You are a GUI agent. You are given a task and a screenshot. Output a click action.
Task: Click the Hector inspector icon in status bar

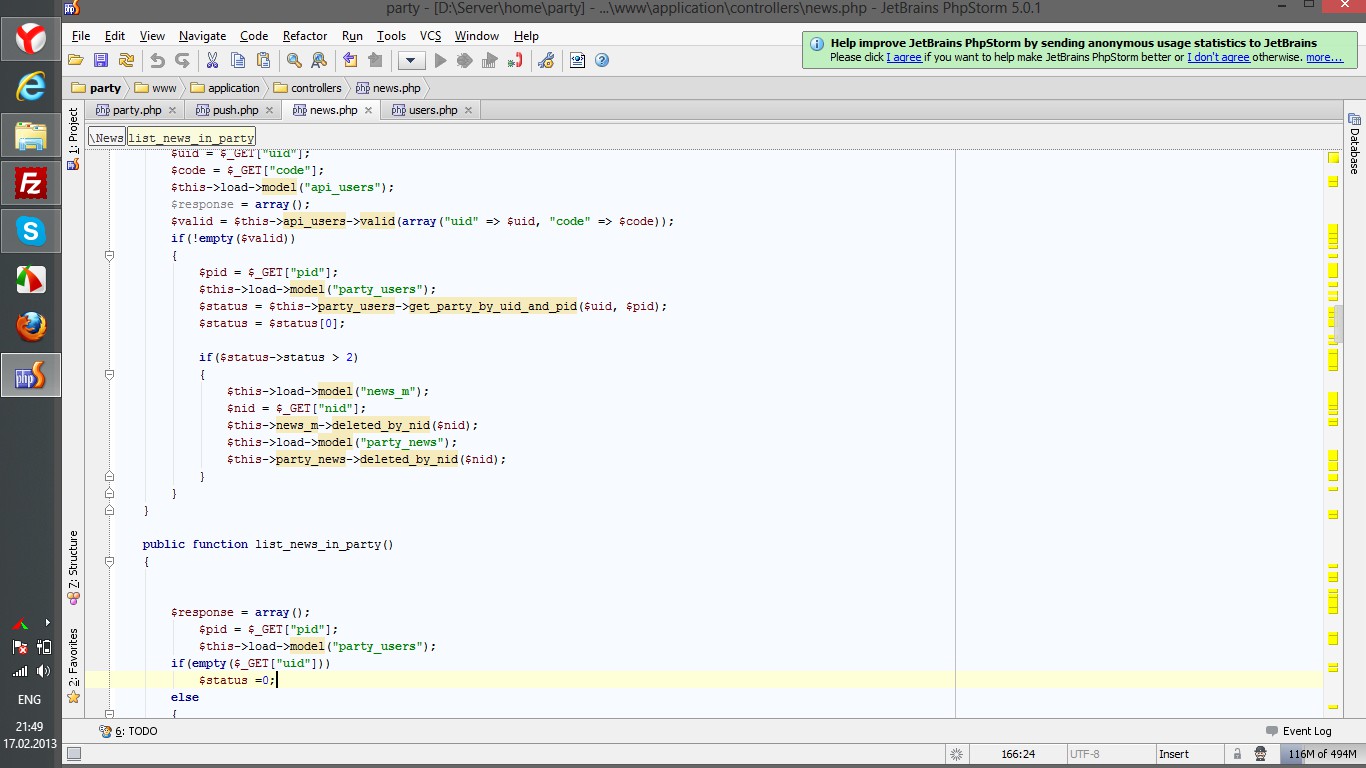click(x=1261, y=754)
